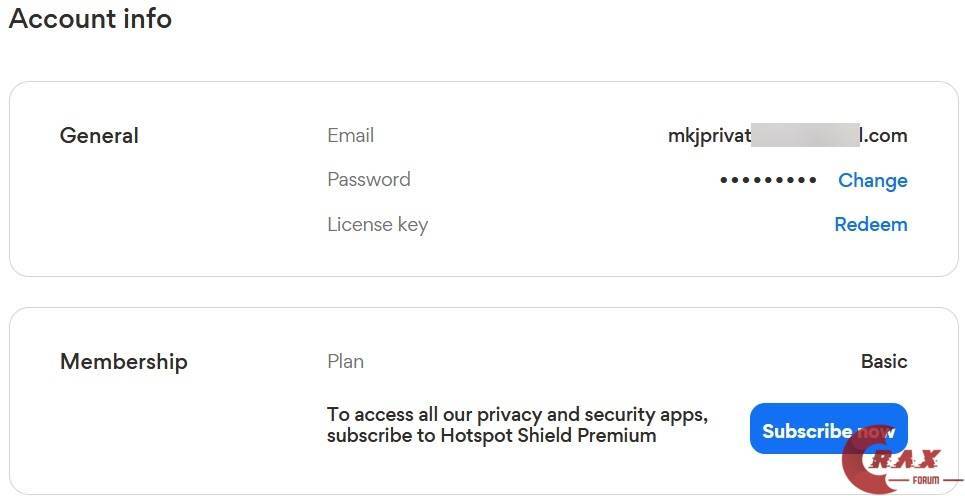965x496 pixels.
Task: Click the 'To access all our privacy' text line
Action: (517, 415)
